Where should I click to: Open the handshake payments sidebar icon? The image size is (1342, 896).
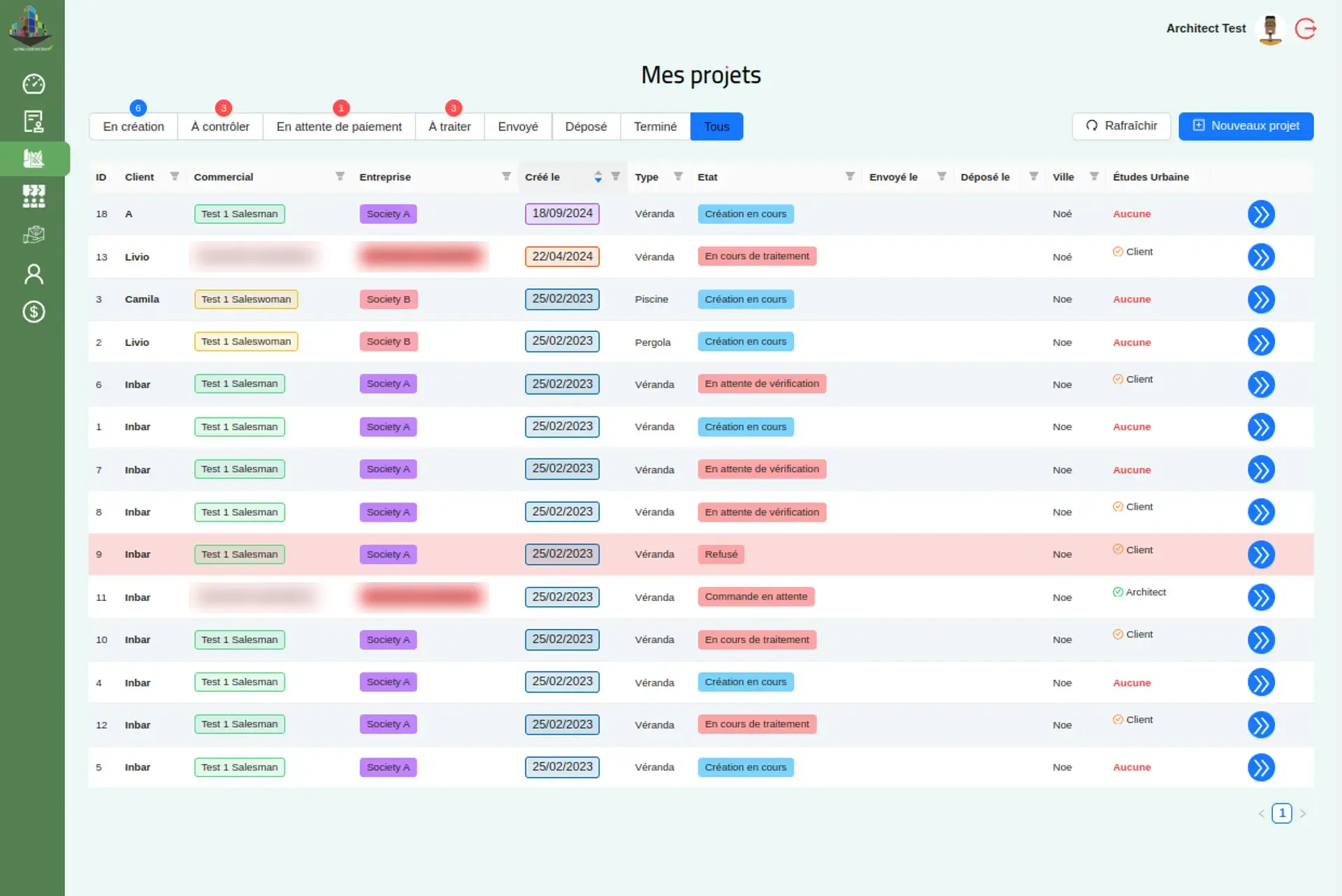click(34, 235)
